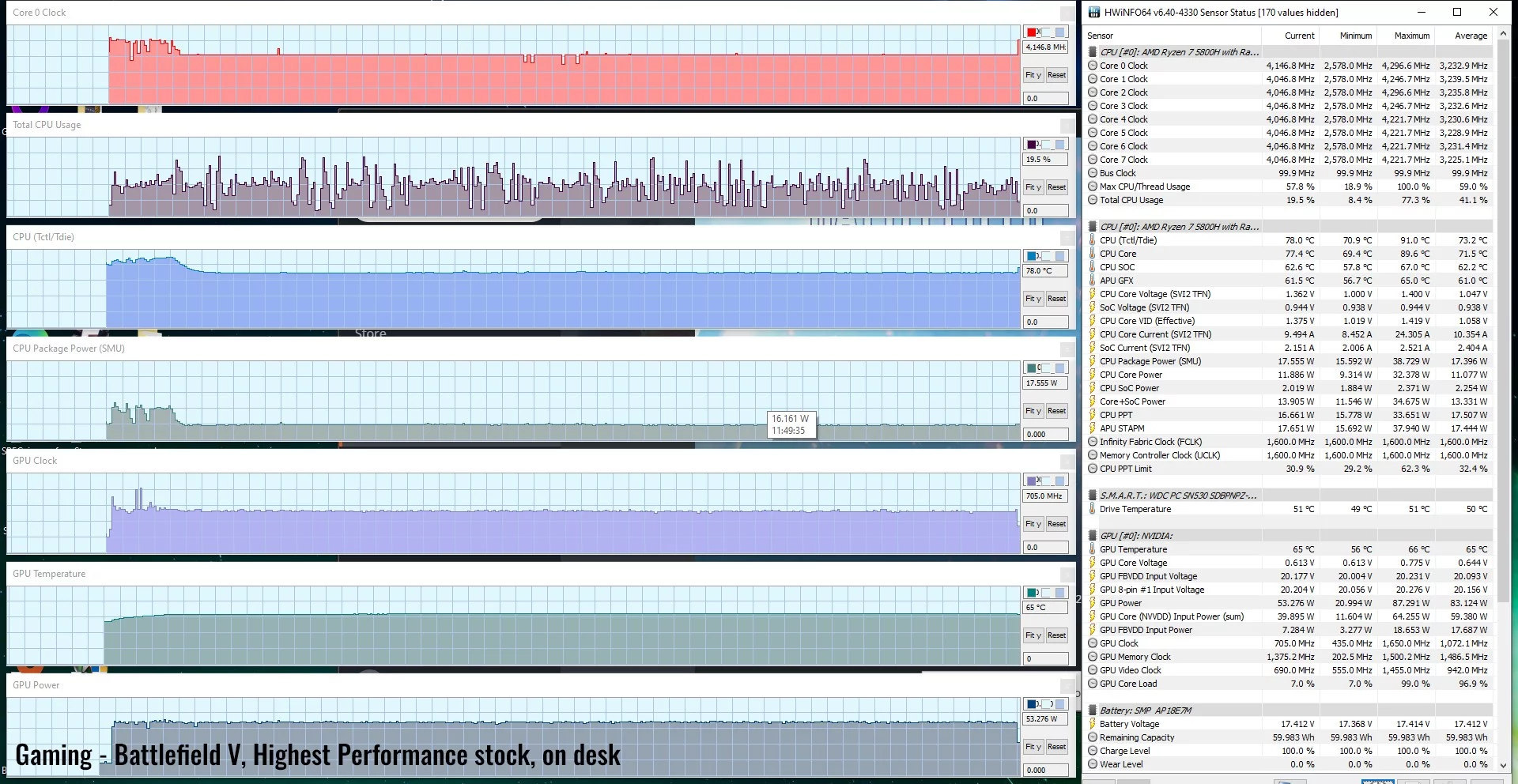Click the power icon beside CPU Package Power (SMU)
Screen dimensions: 1518x784
pos(1094,361)
